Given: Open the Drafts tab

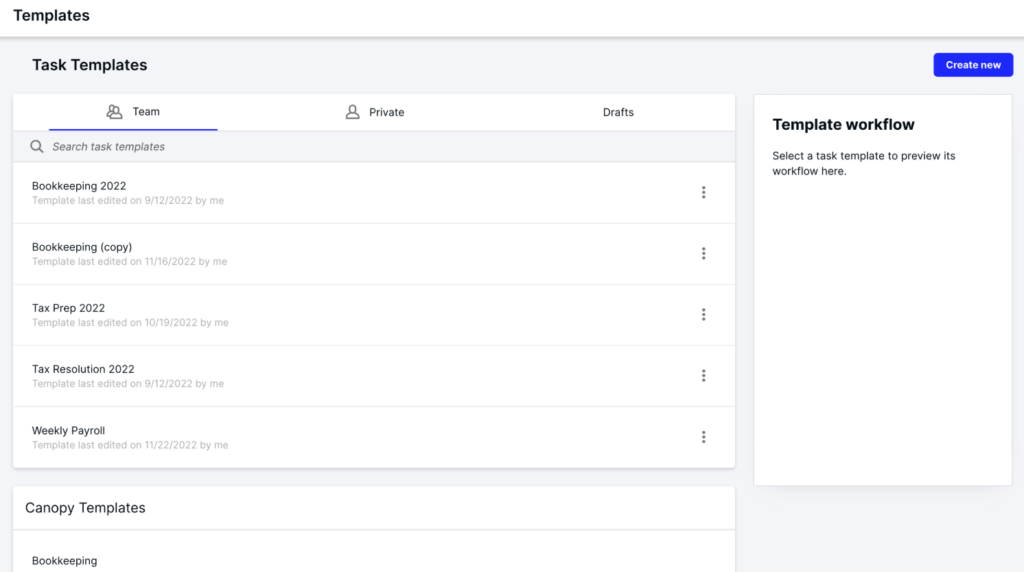Looking at the screenshot, I should pyautogui.click(x=618, y=112).
